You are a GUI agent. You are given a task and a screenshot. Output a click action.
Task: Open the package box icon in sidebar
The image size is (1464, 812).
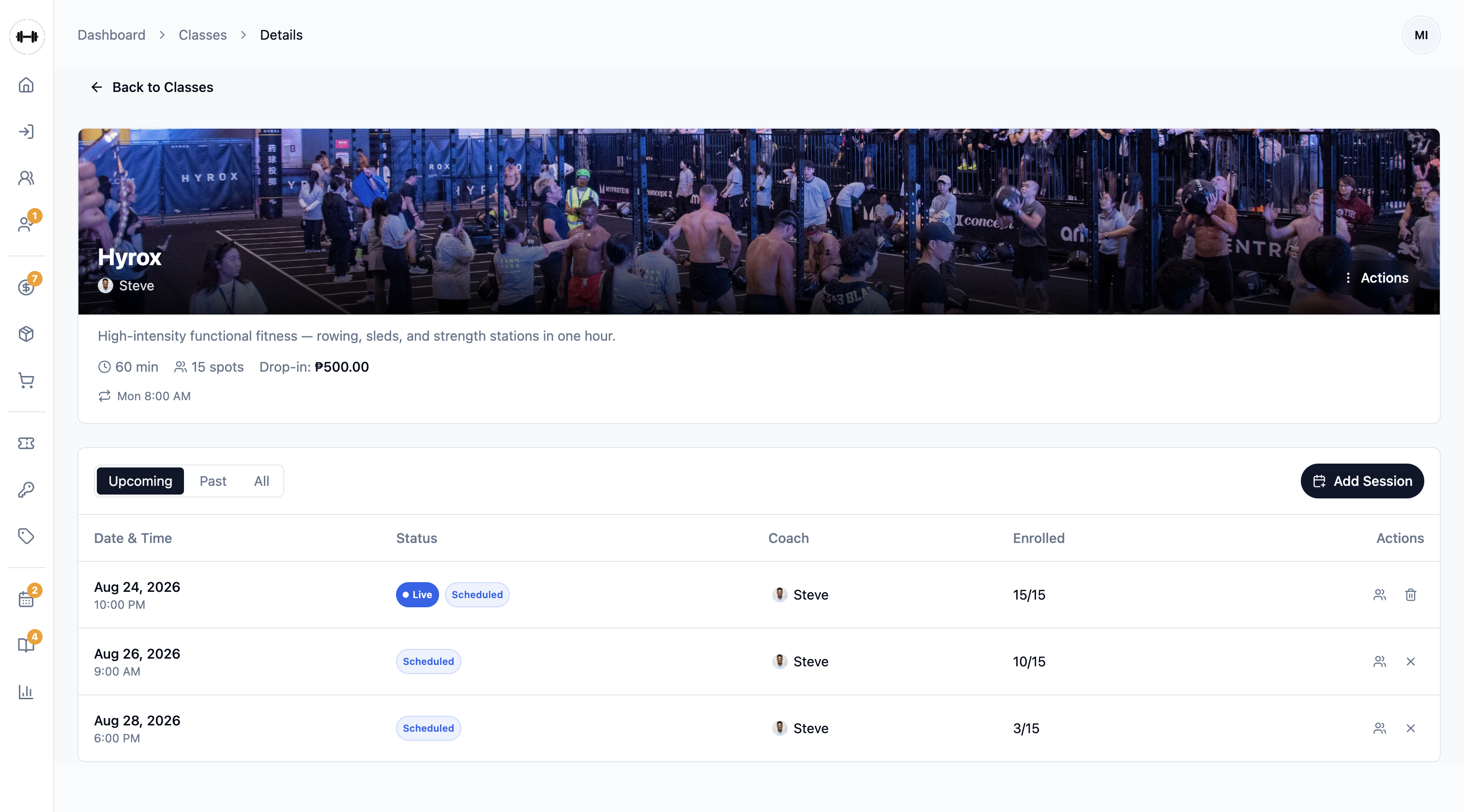tap(26, 333)
